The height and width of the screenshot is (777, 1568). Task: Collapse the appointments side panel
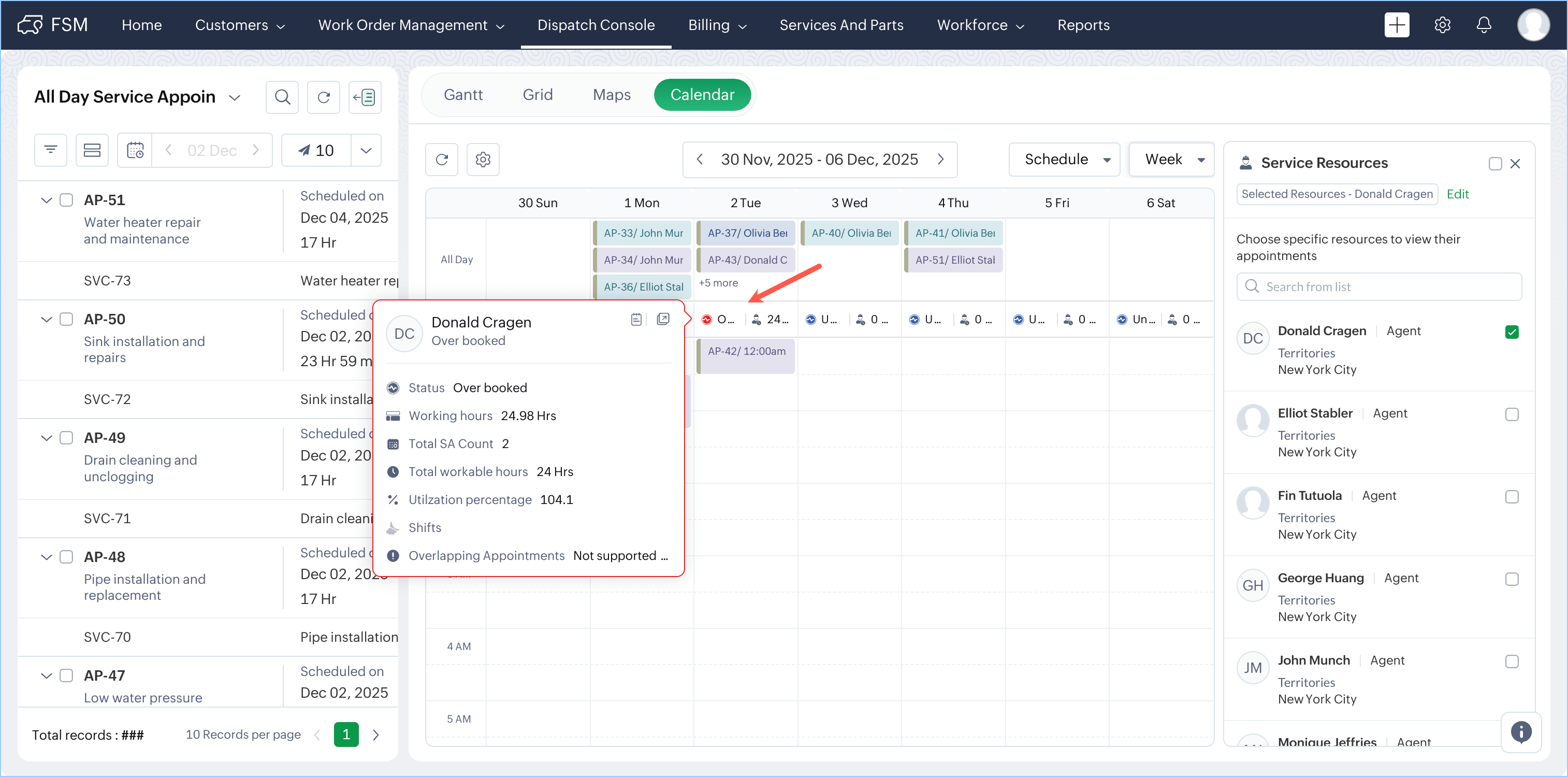[365, 97]
